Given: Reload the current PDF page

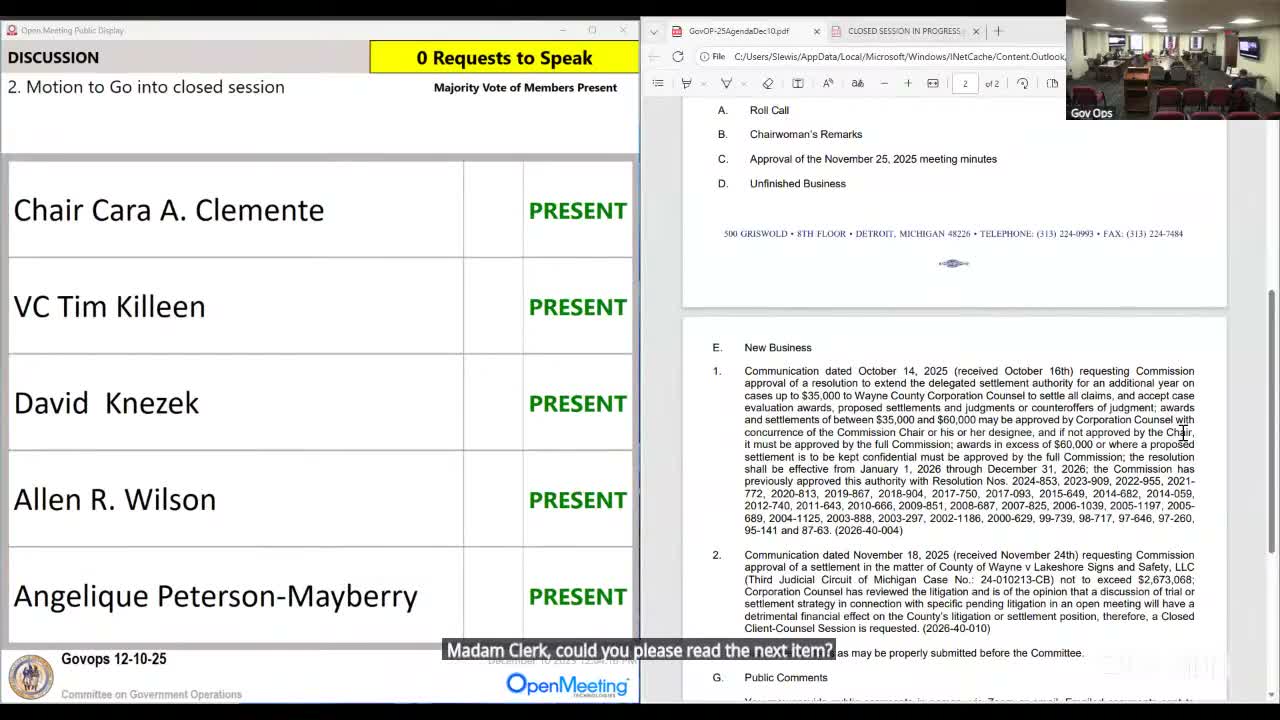Looking at the screenshot, I should tap(678, 57).
